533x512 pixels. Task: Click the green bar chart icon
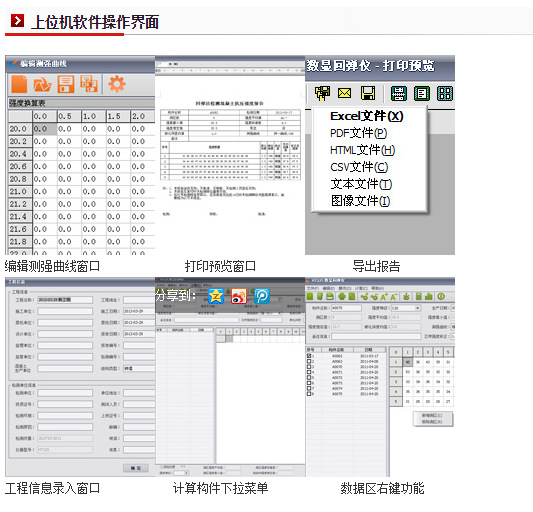click(429, 296)
